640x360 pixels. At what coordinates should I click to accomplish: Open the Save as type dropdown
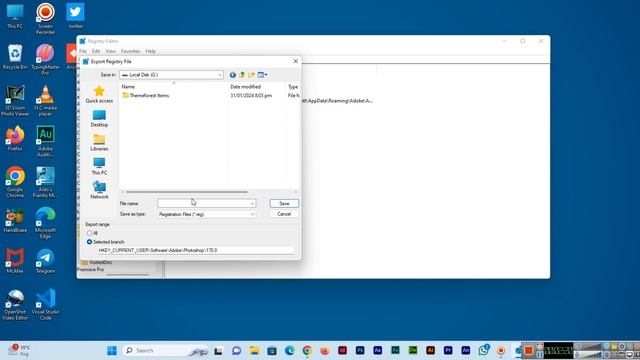252,214
